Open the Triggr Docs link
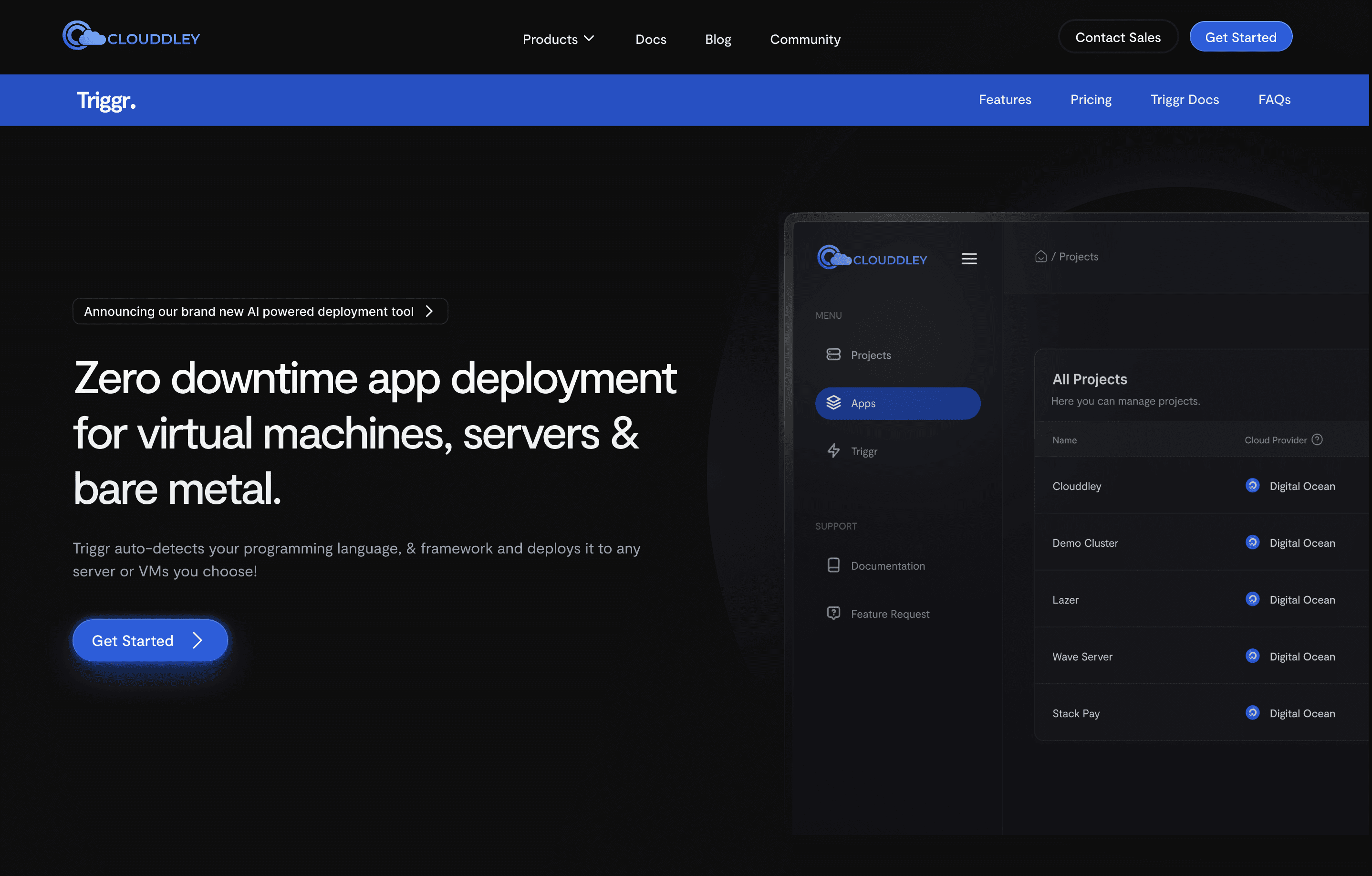 pos(1184,100)
